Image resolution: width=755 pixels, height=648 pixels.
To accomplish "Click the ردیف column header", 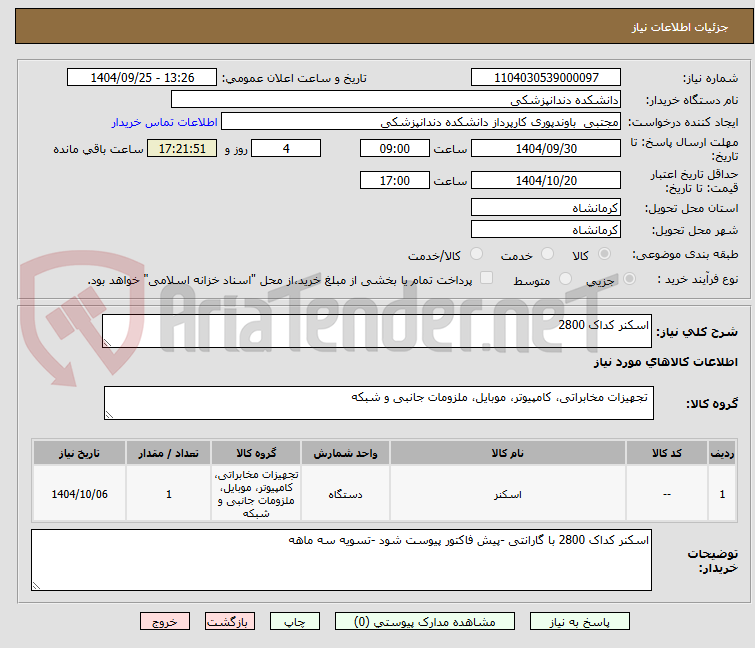I will coord(722,453).
